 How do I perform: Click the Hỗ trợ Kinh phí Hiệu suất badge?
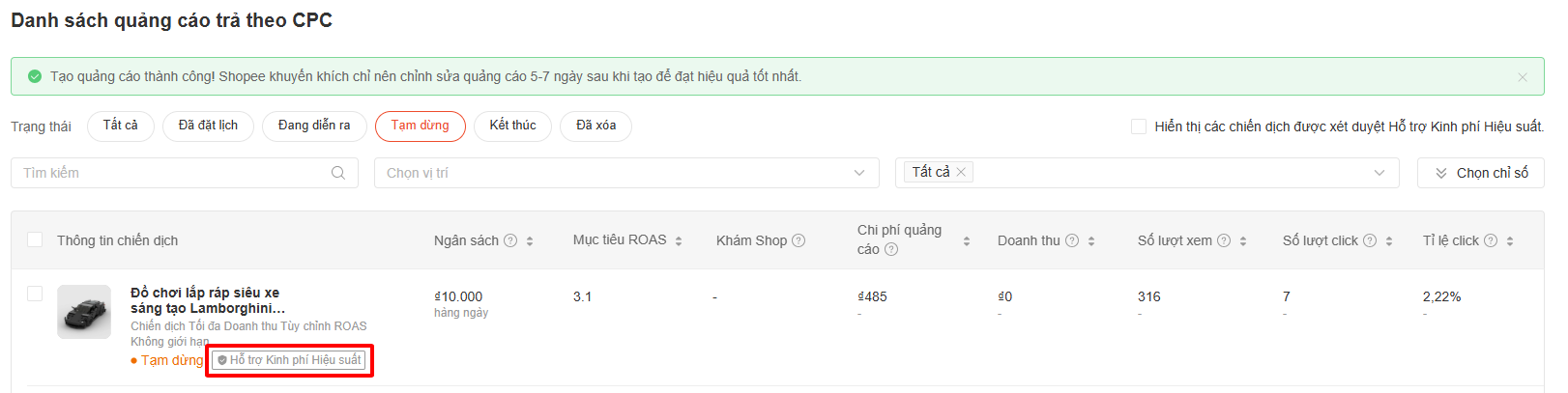289,360
